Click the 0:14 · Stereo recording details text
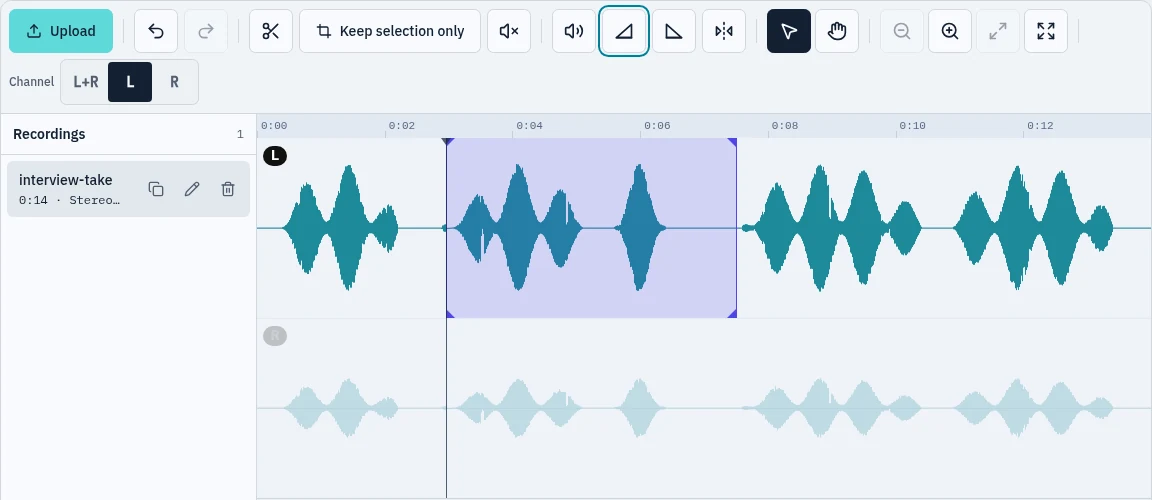Viewport: 1152px width, 500px height. [x=69, y=200]
